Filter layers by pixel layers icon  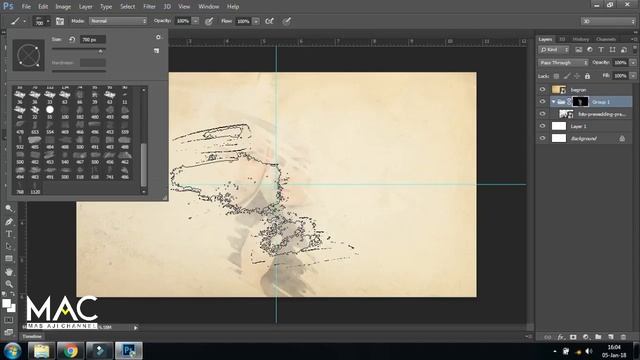point(578,50)
